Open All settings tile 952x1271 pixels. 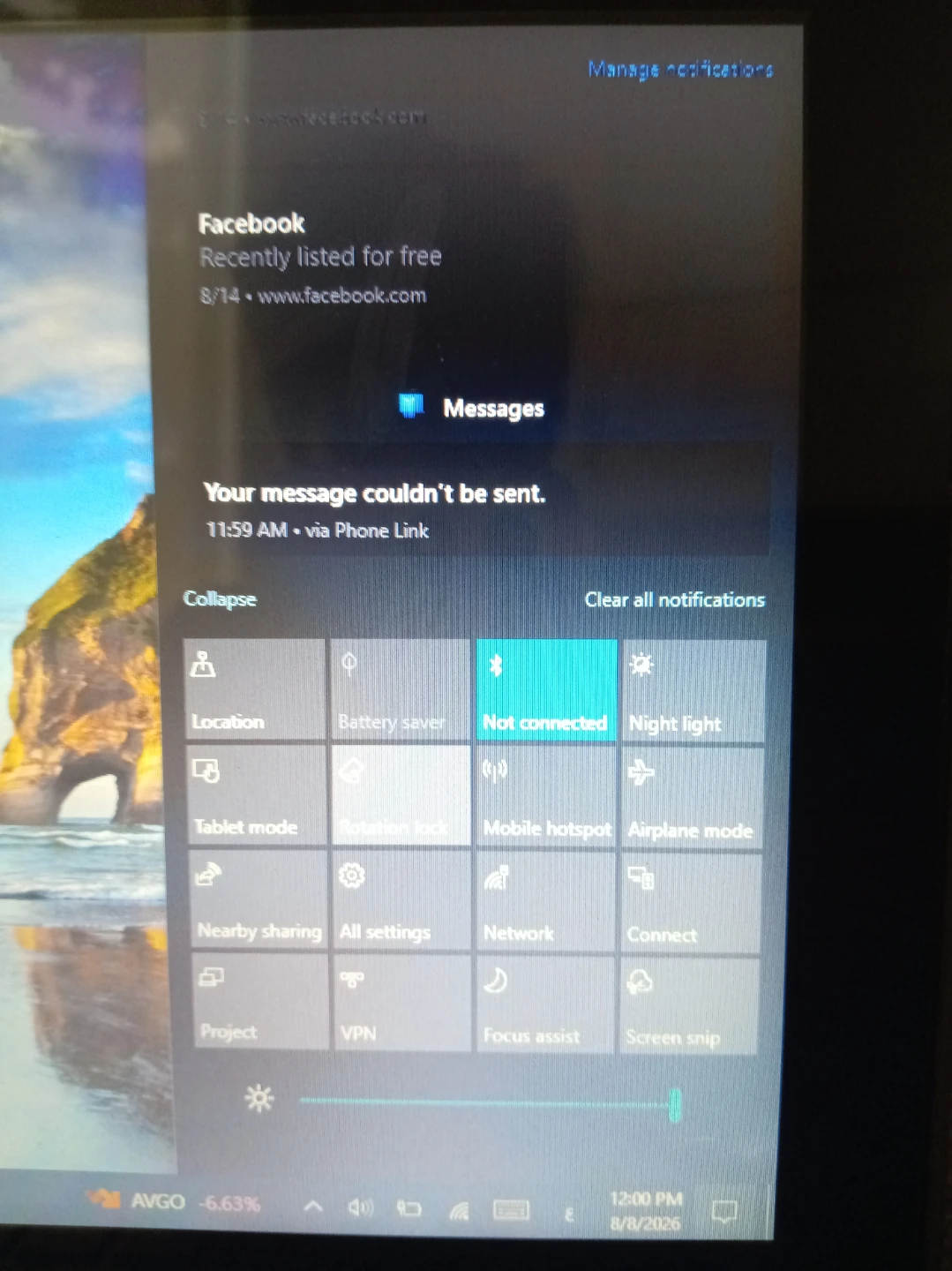[x=402, y=900]
